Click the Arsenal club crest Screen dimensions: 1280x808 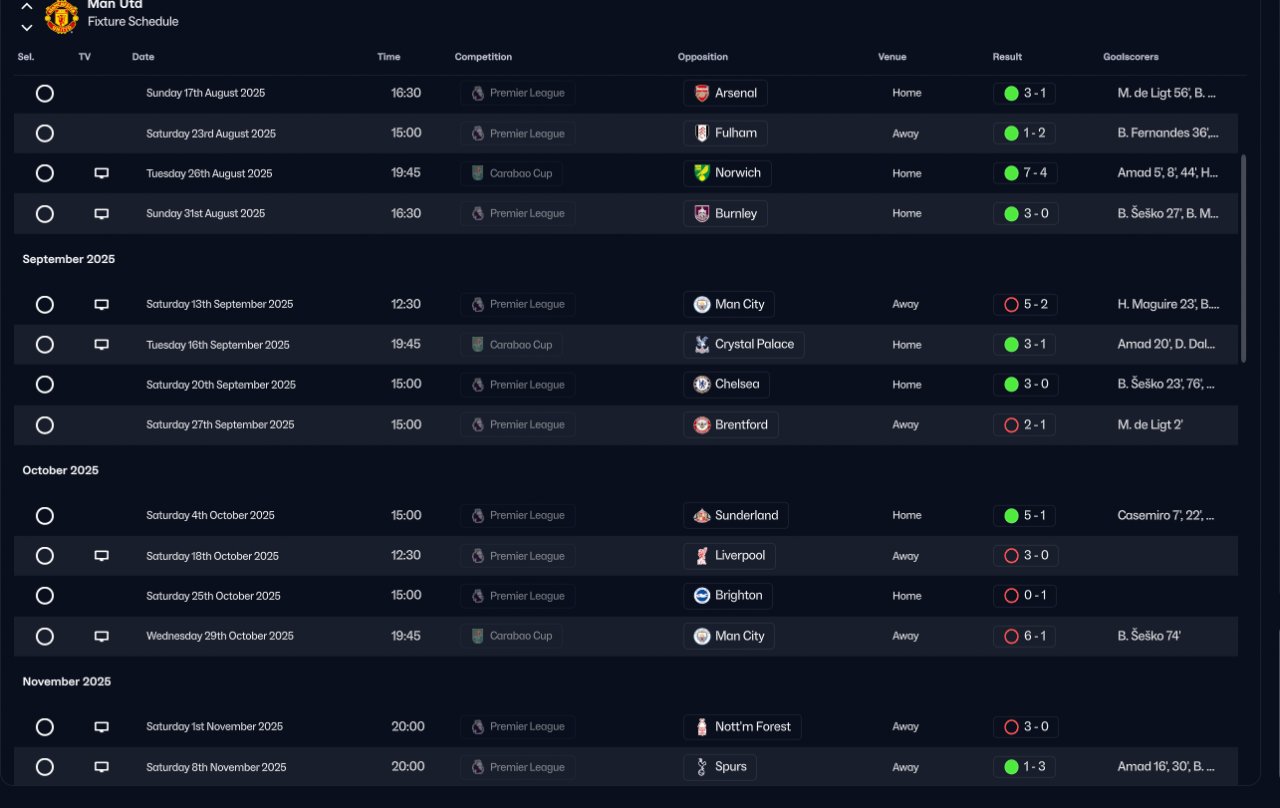tap(702, 93)
